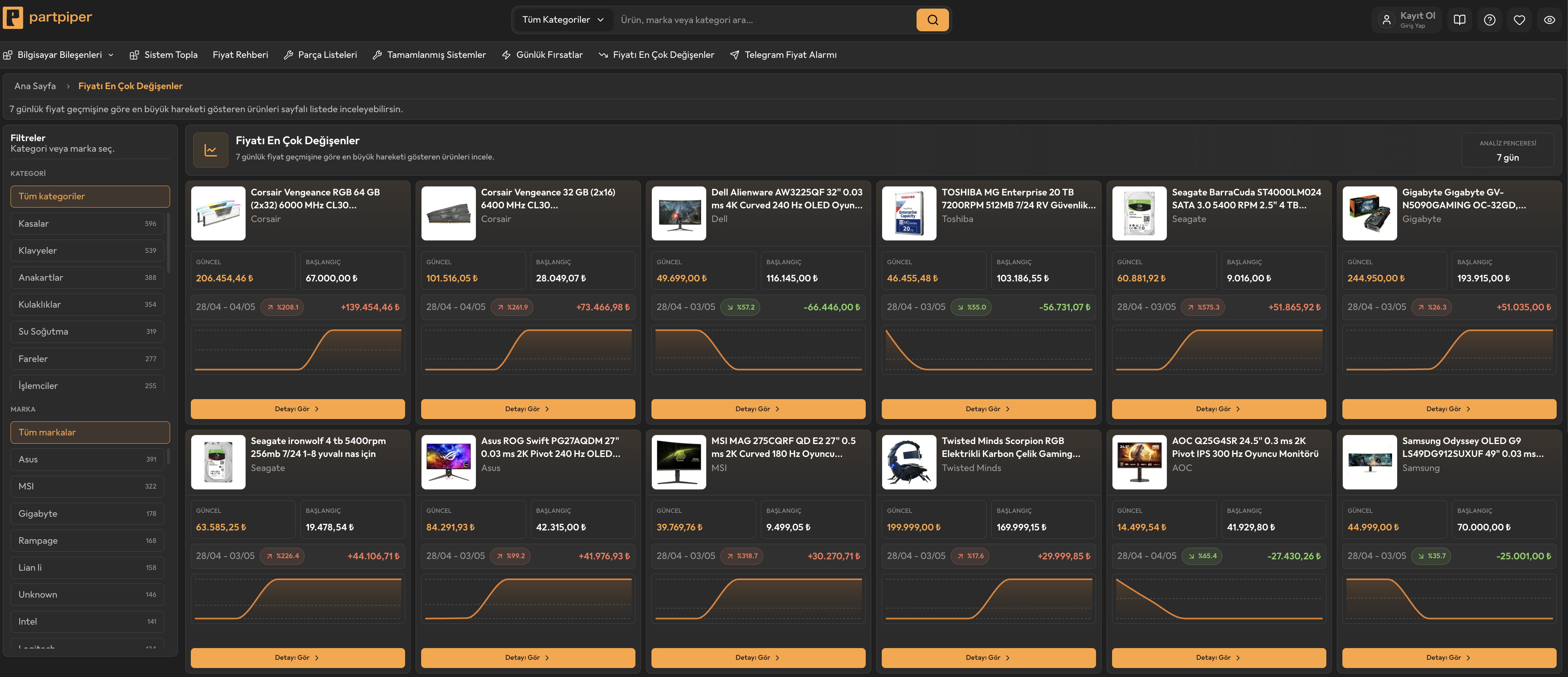Open Twisted Minds Scorpion chair thumbnail

(909, 462)
